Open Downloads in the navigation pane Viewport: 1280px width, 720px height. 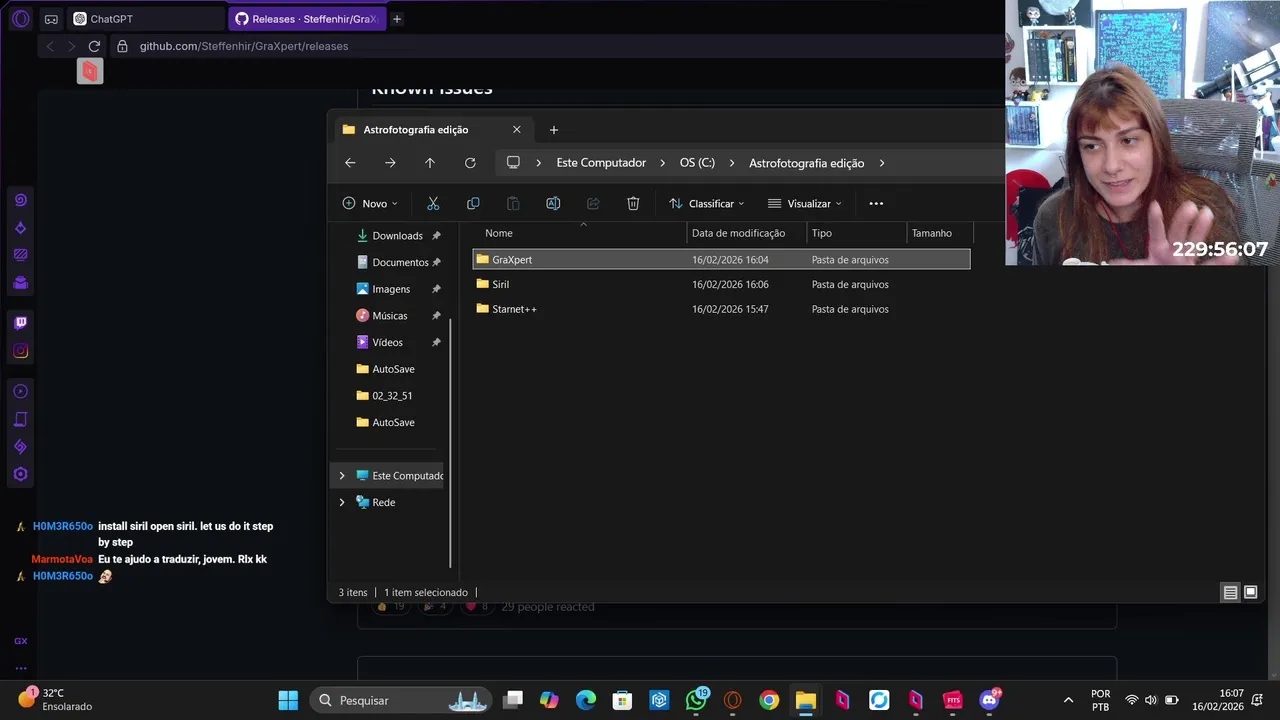pos(397,236)
